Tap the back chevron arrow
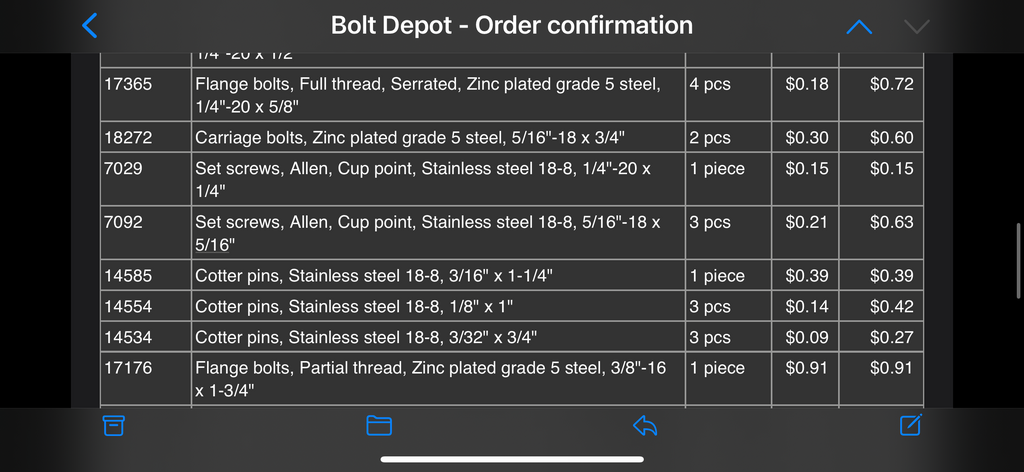This screenshot has height=472, width=1024. coord(90,25)
